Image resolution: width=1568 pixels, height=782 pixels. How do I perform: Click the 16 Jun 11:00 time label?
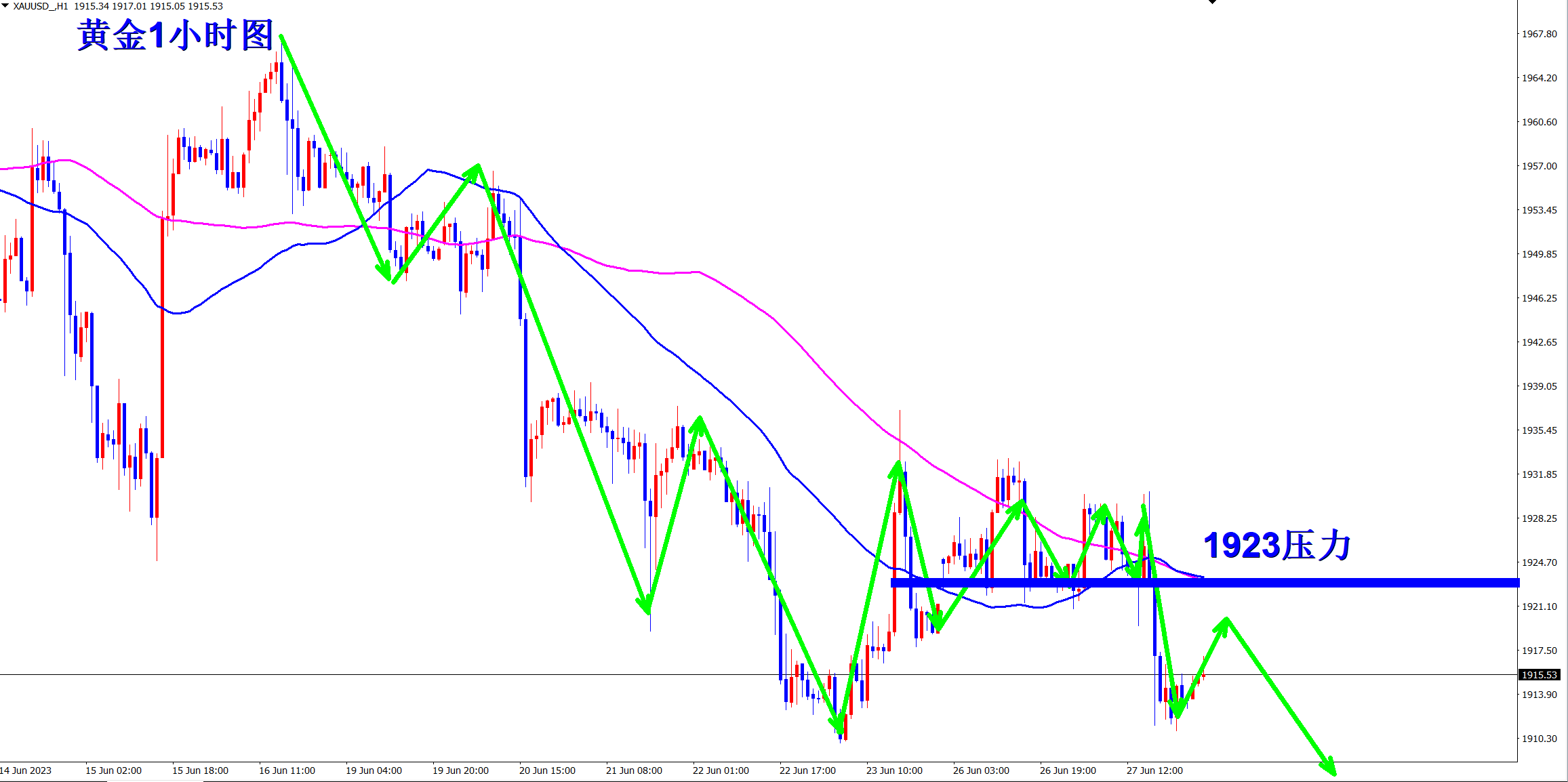[287, 770]
